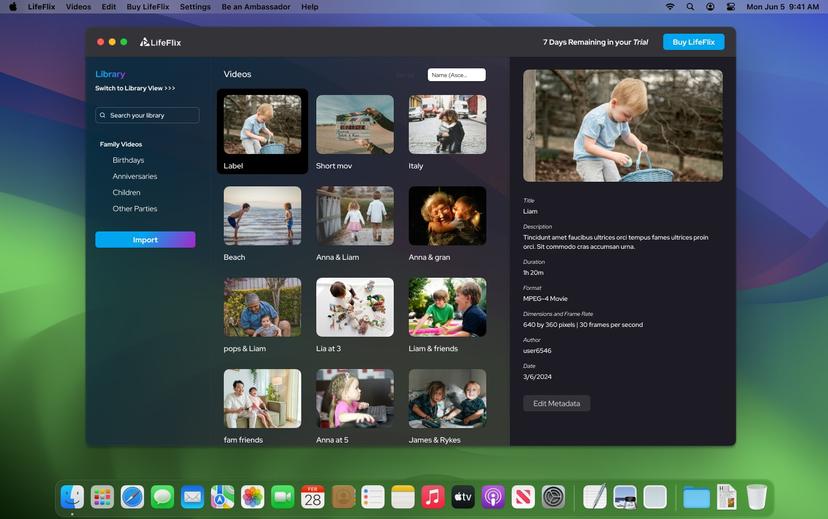Screen dimensions: 828x519
Task: Launch Safari from the dock
Action: [x=132, y=496]
